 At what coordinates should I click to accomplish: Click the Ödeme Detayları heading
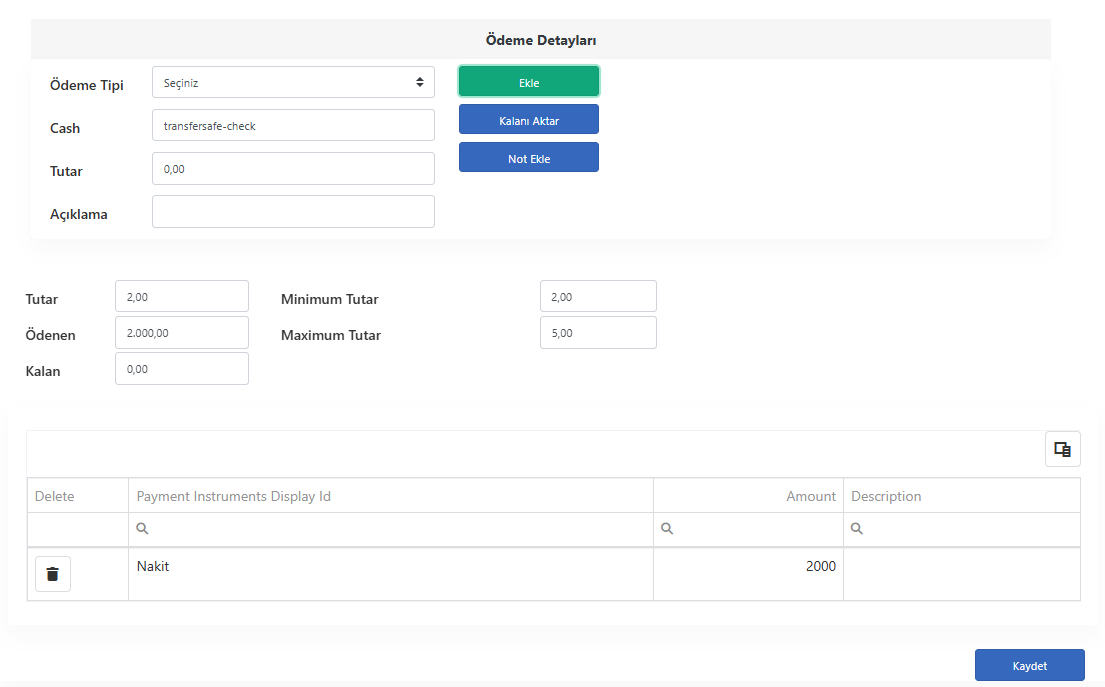tap(541, 40)
